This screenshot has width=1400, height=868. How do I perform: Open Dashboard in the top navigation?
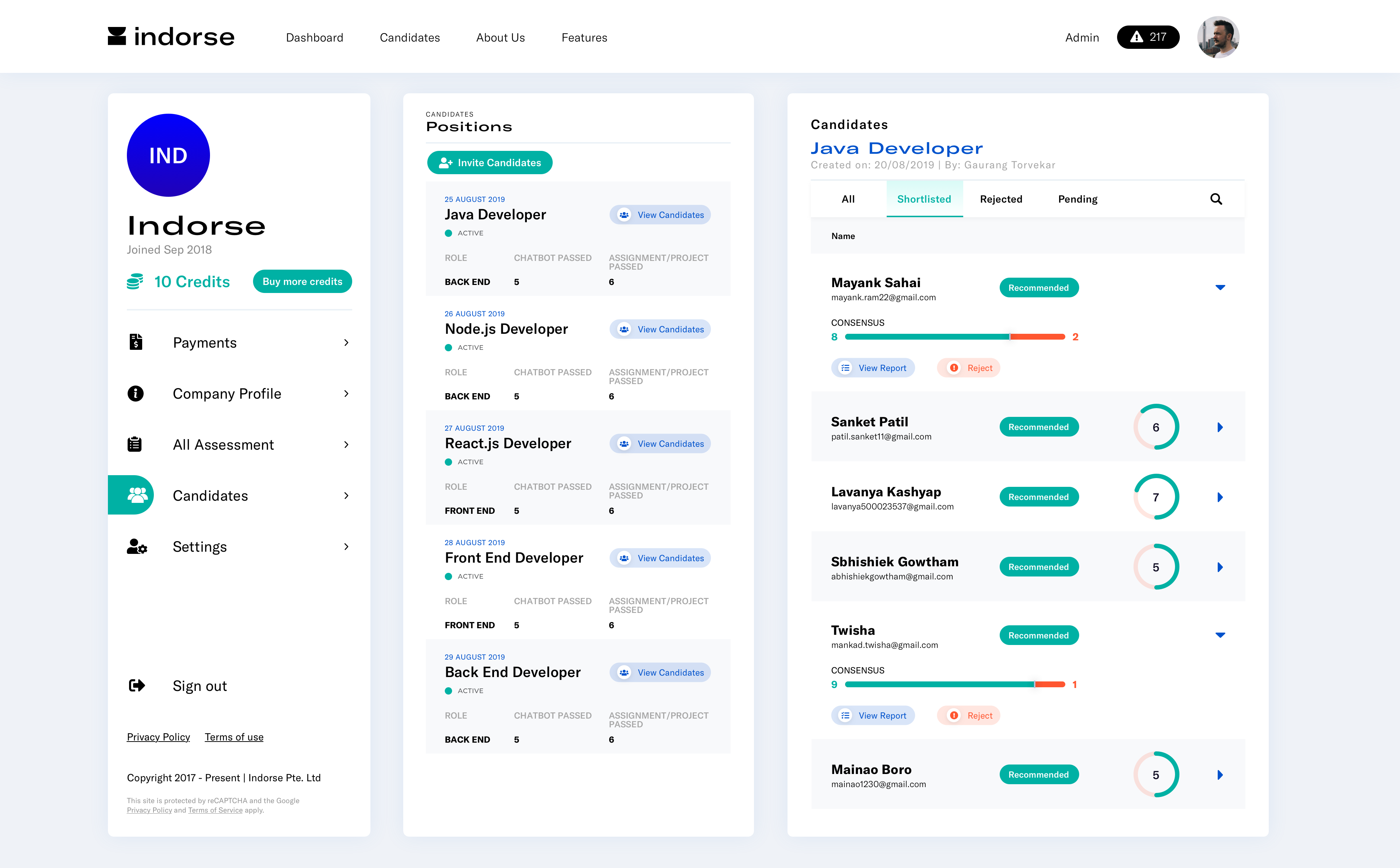click(x=315, y=38)
